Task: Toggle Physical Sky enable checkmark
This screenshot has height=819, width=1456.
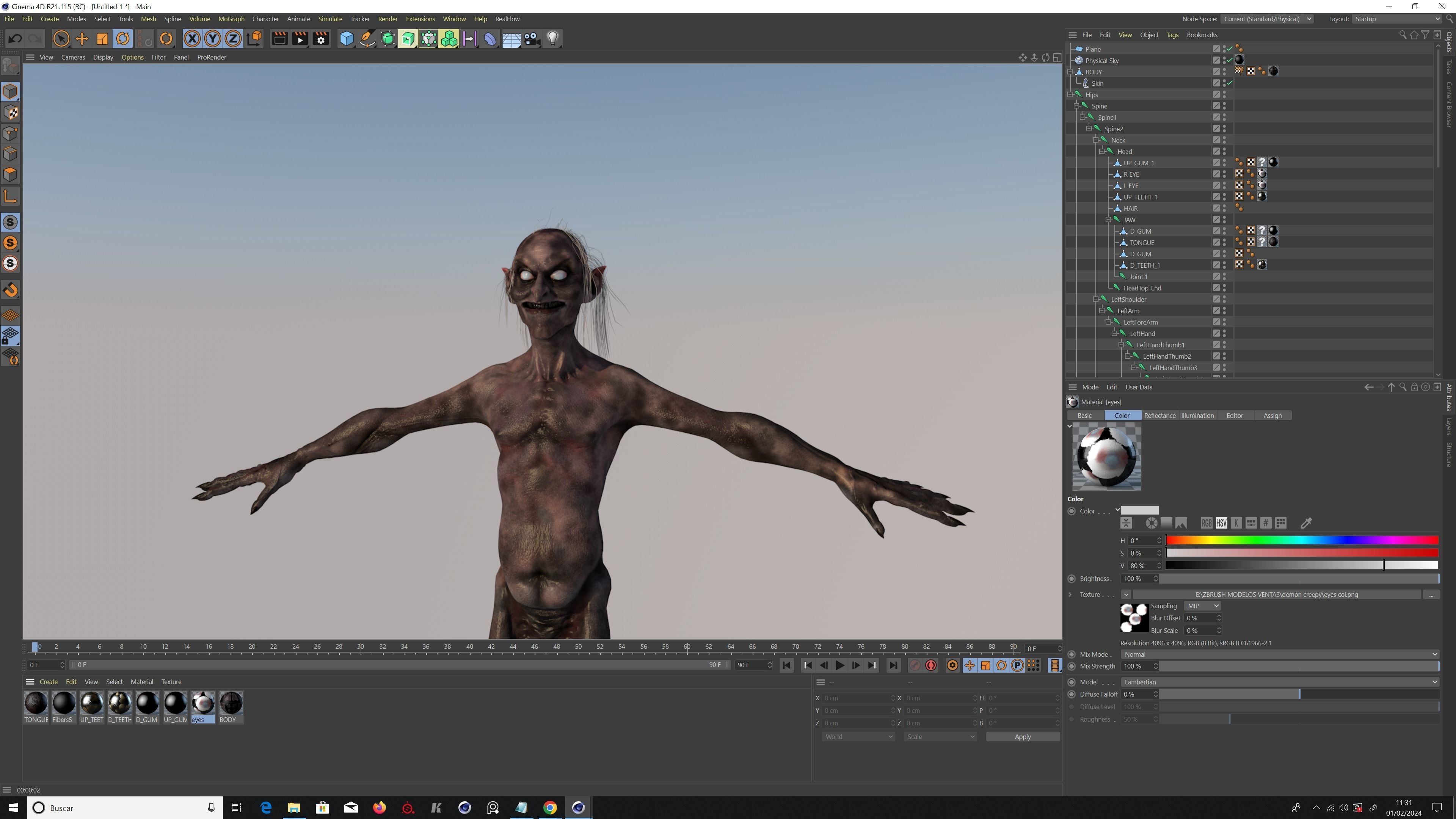Action: 1229,61
